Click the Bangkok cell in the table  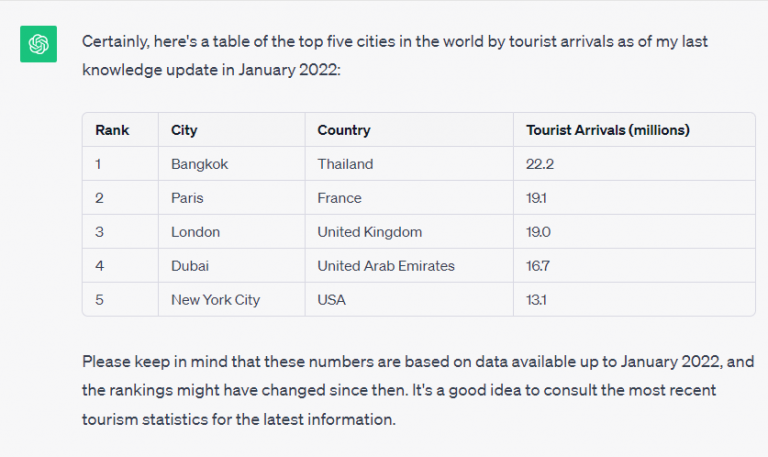[200, 164]
